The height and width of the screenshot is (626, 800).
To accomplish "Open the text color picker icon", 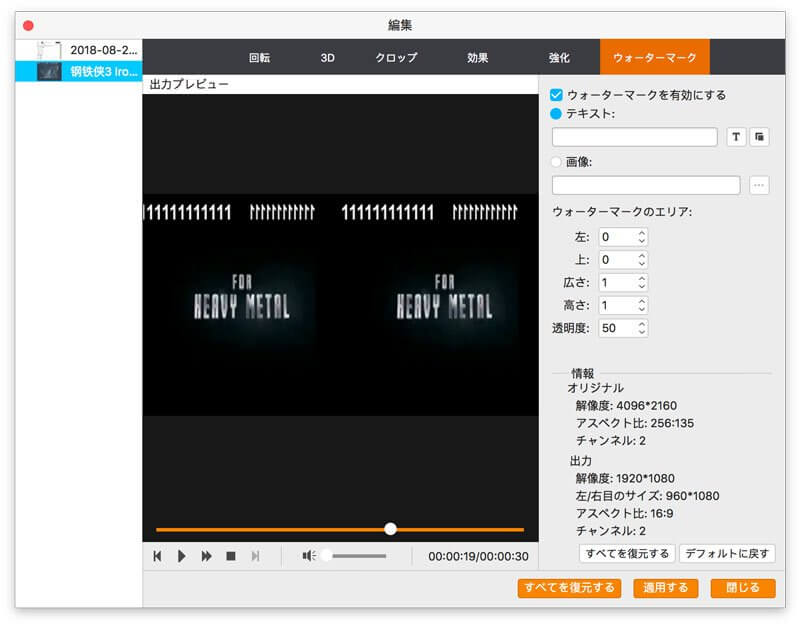I will point(759,137).
